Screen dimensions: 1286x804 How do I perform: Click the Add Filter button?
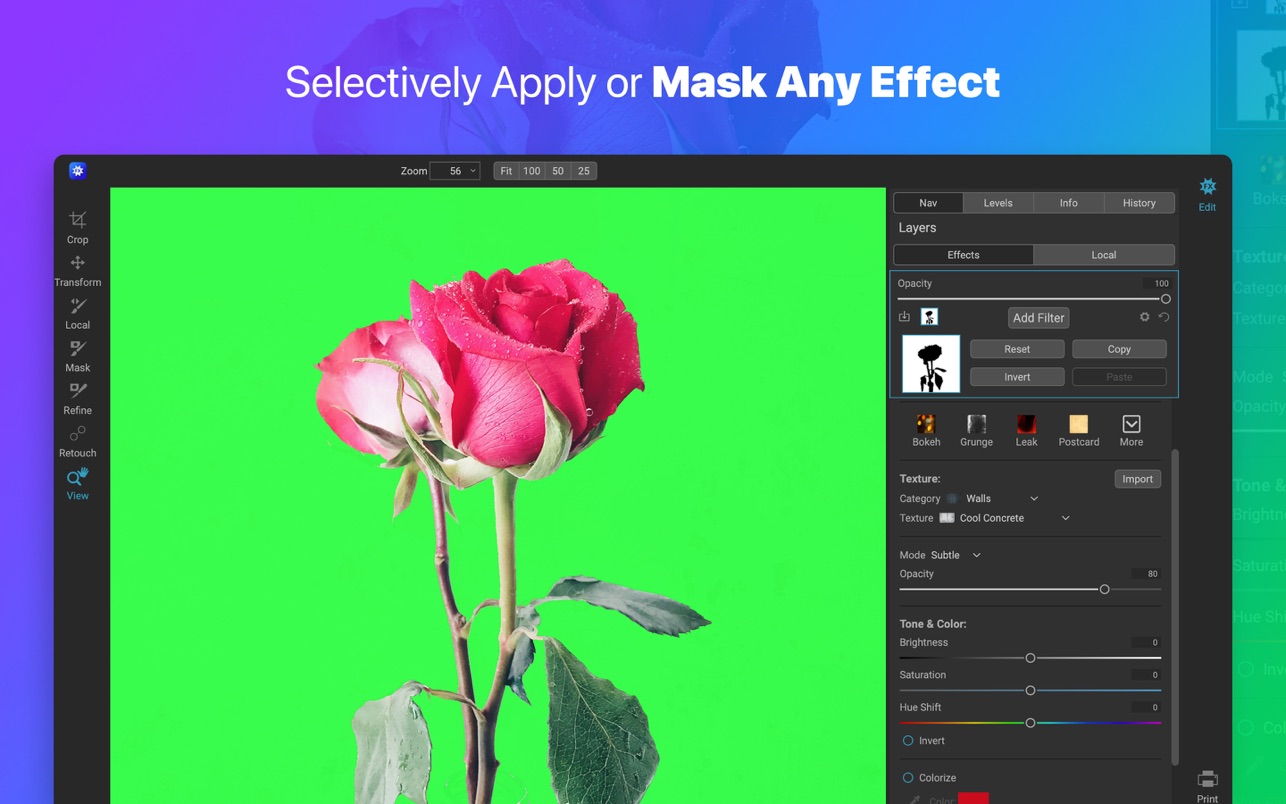[x=1038, y=318]
